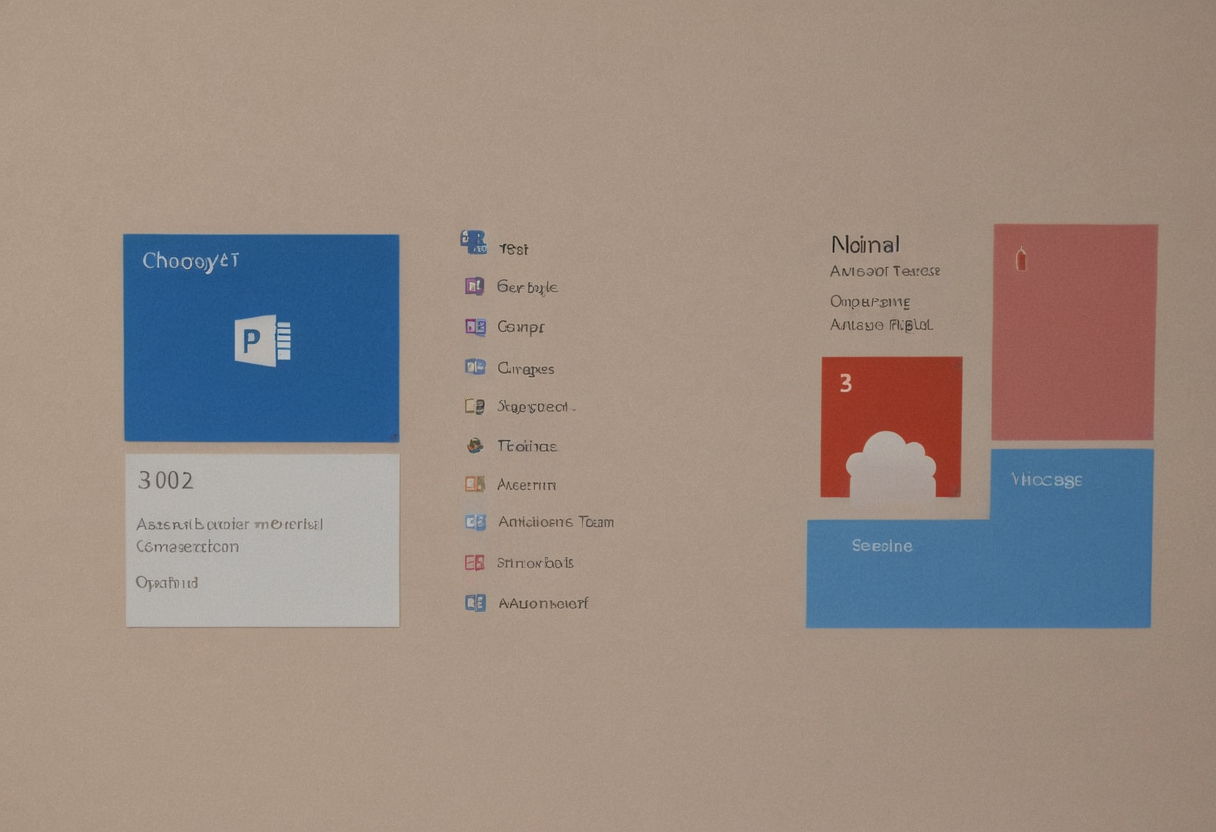The height and width of the screenshot is (832, 1216).
Task: Click the round icon beside Ttoiinas
Action: (x=475, y=446)
